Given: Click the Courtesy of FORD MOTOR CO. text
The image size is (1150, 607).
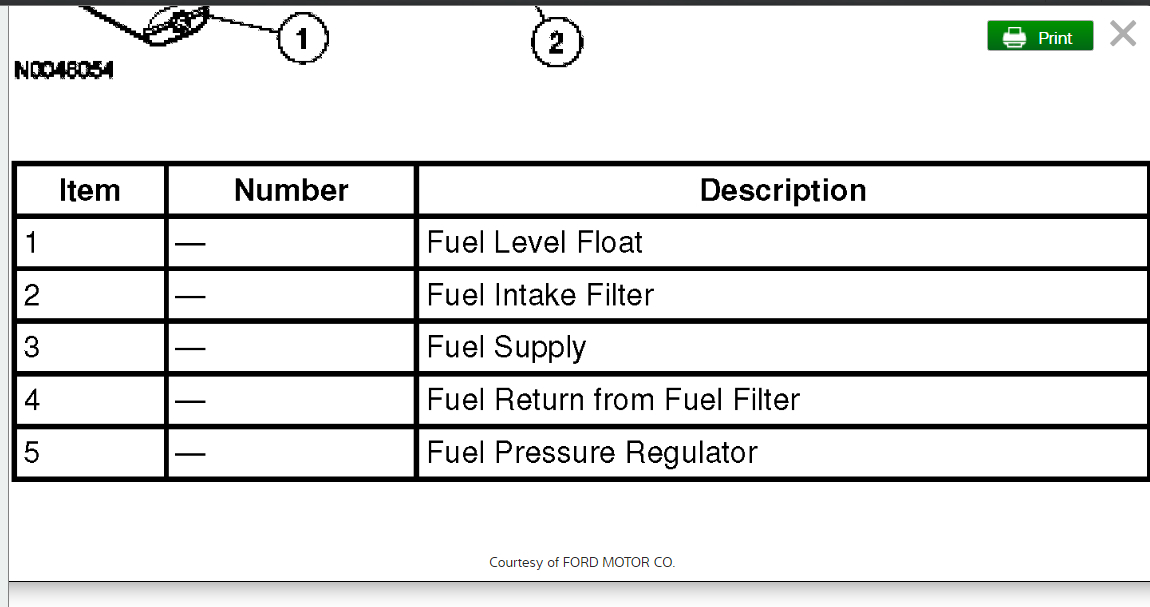Looking at the screenshot, I should tap(582, 562).
